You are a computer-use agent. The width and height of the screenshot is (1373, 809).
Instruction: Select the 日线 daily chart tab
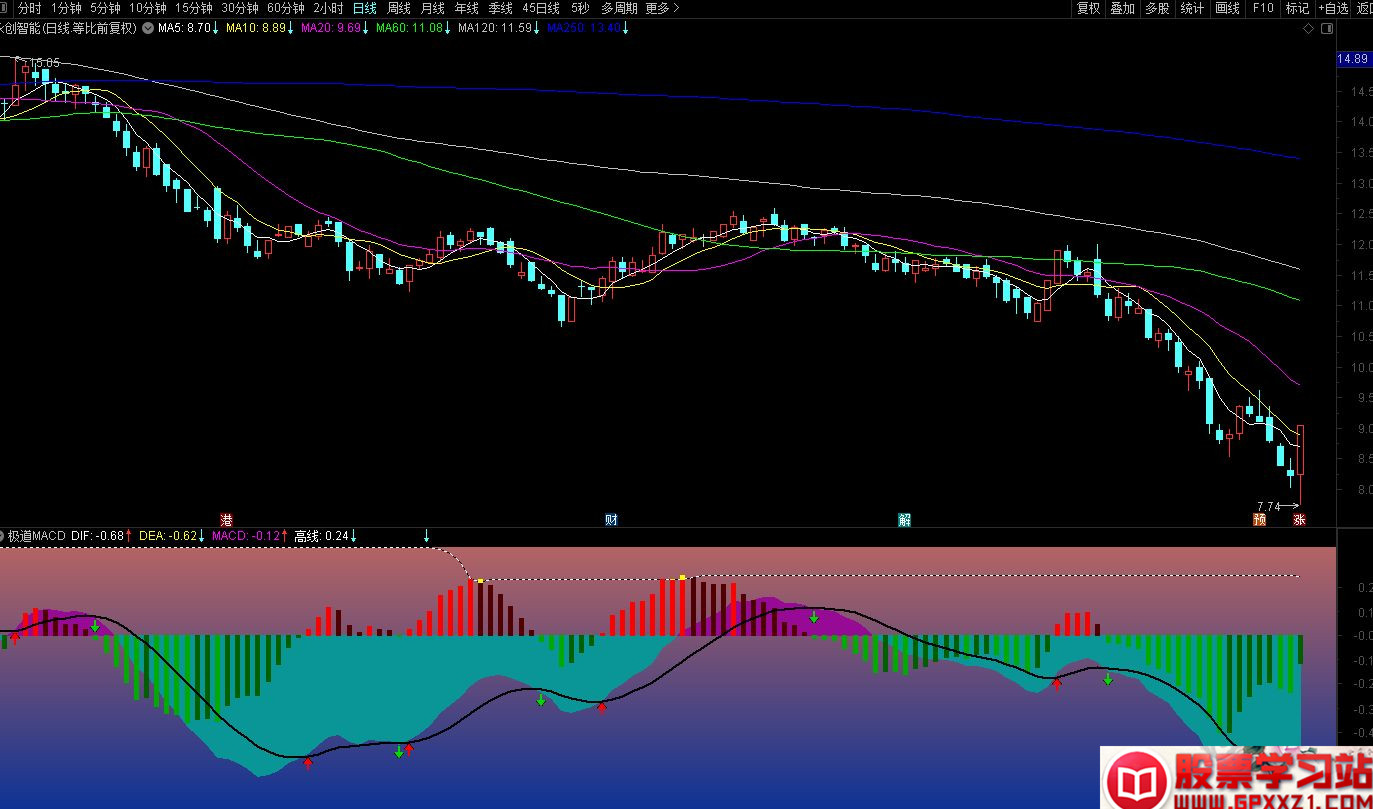[365, 8]
